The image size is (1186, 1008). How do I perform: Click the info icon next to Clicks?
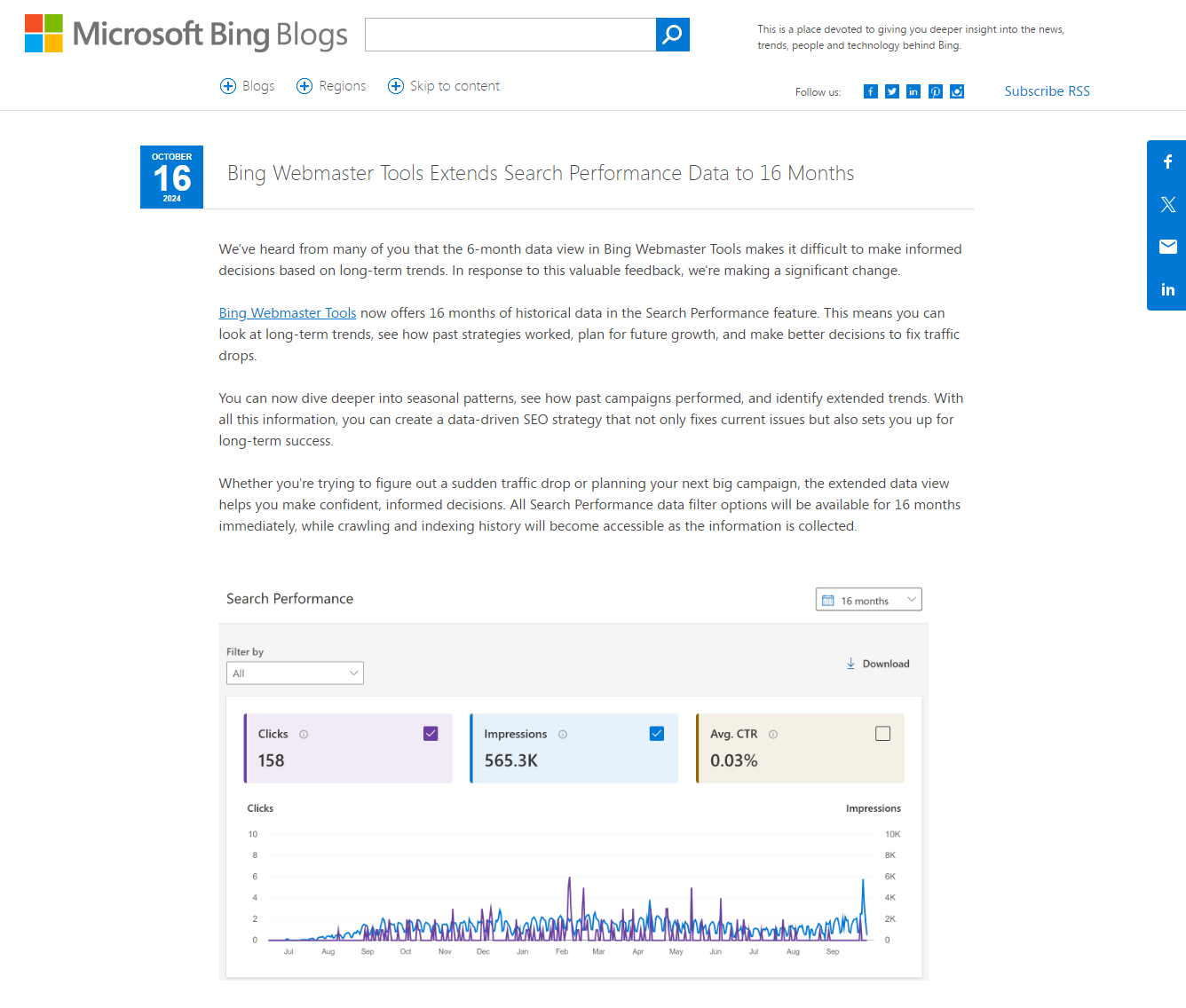pyautogui.click(x=304, y=735)
